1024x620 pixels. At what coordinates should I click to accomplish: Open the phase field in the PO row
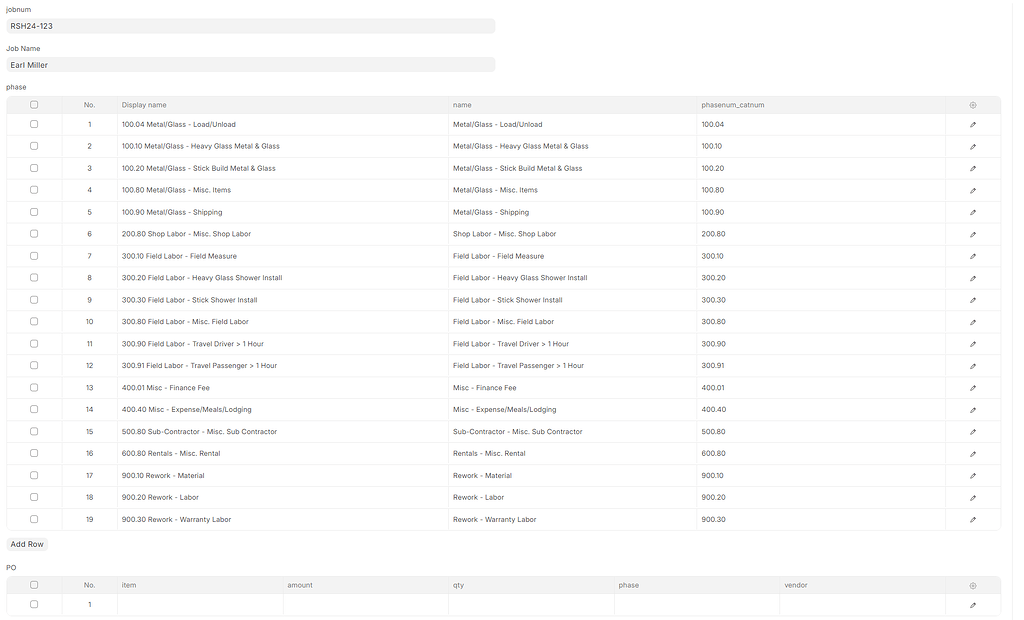(x=695, y=604)
